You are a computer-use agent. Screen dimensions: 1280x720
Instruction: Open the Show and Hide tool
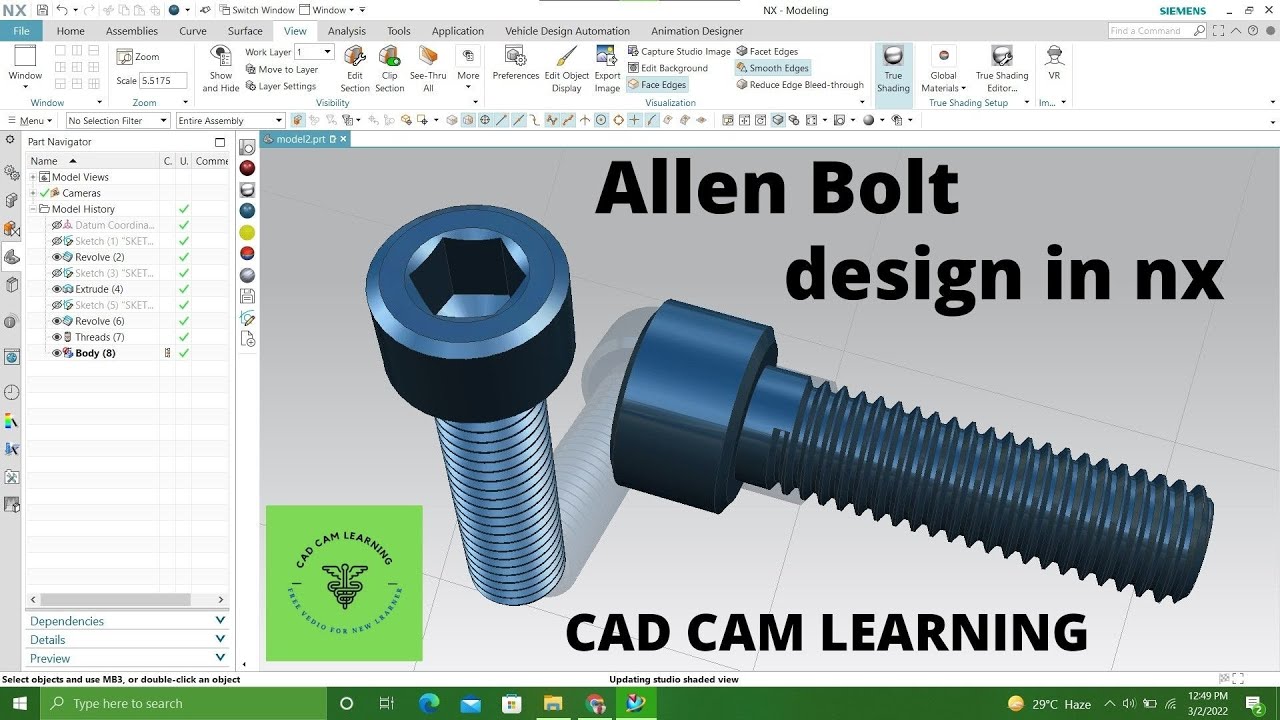[x=221, y=68]
